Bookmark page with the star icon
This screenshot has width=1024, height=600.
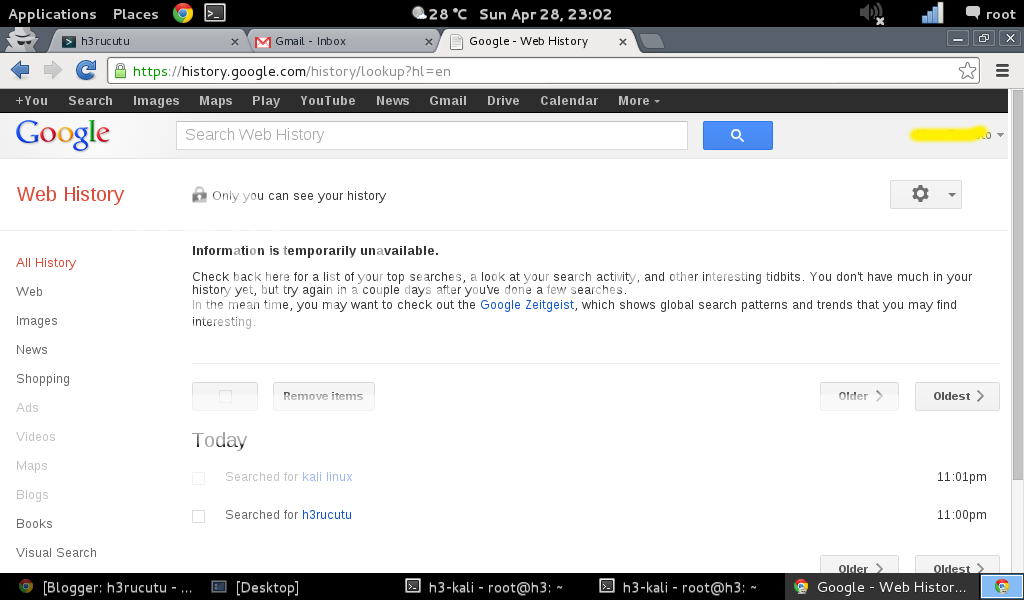(967, 71)
